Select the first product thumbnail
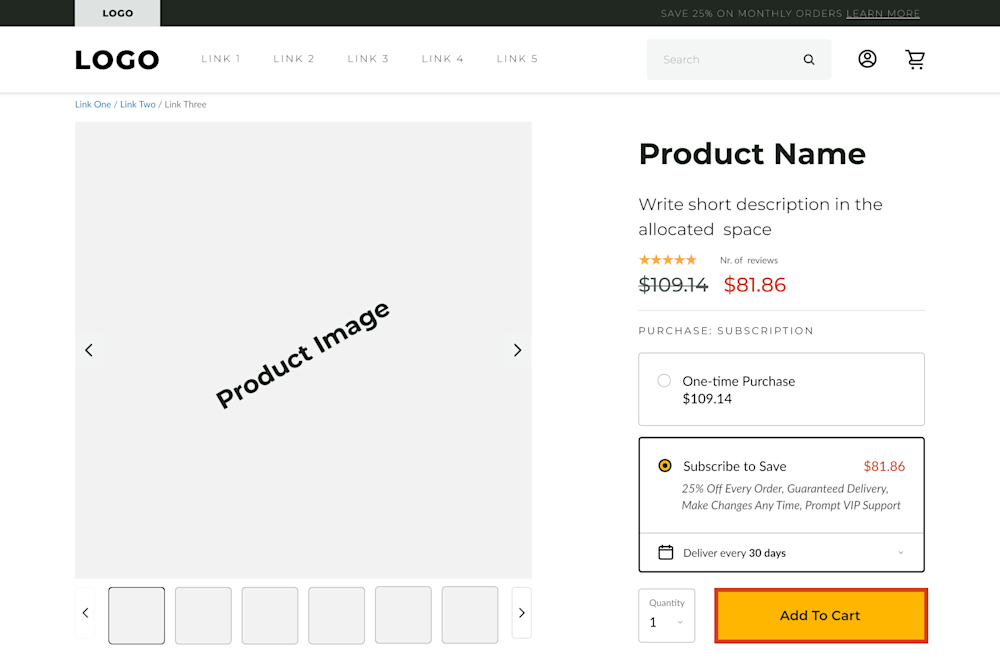This screenshot has width=1000, height=667. tap(137, 615)
